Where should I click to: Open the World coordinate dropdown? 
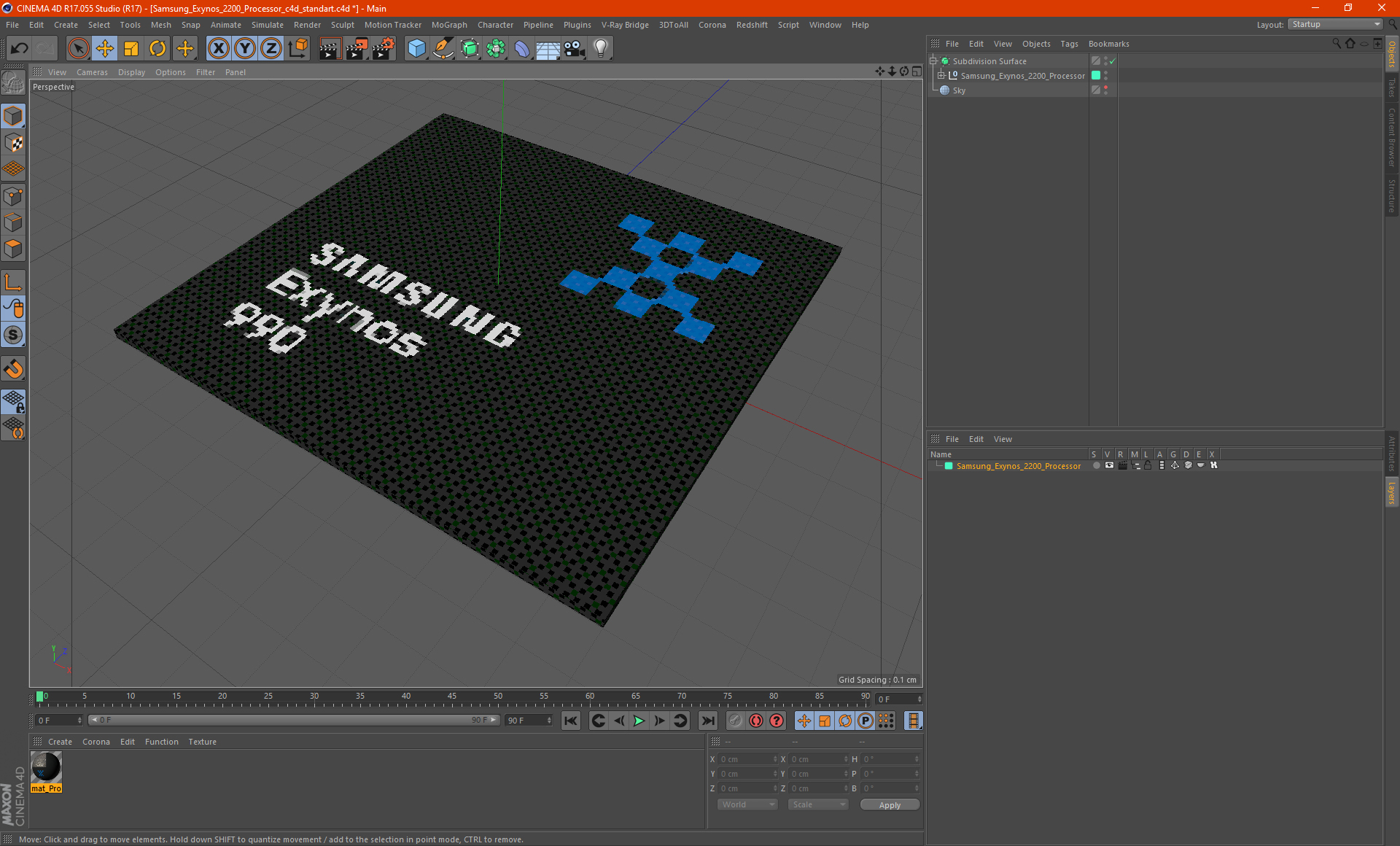[x=748, y=804]
